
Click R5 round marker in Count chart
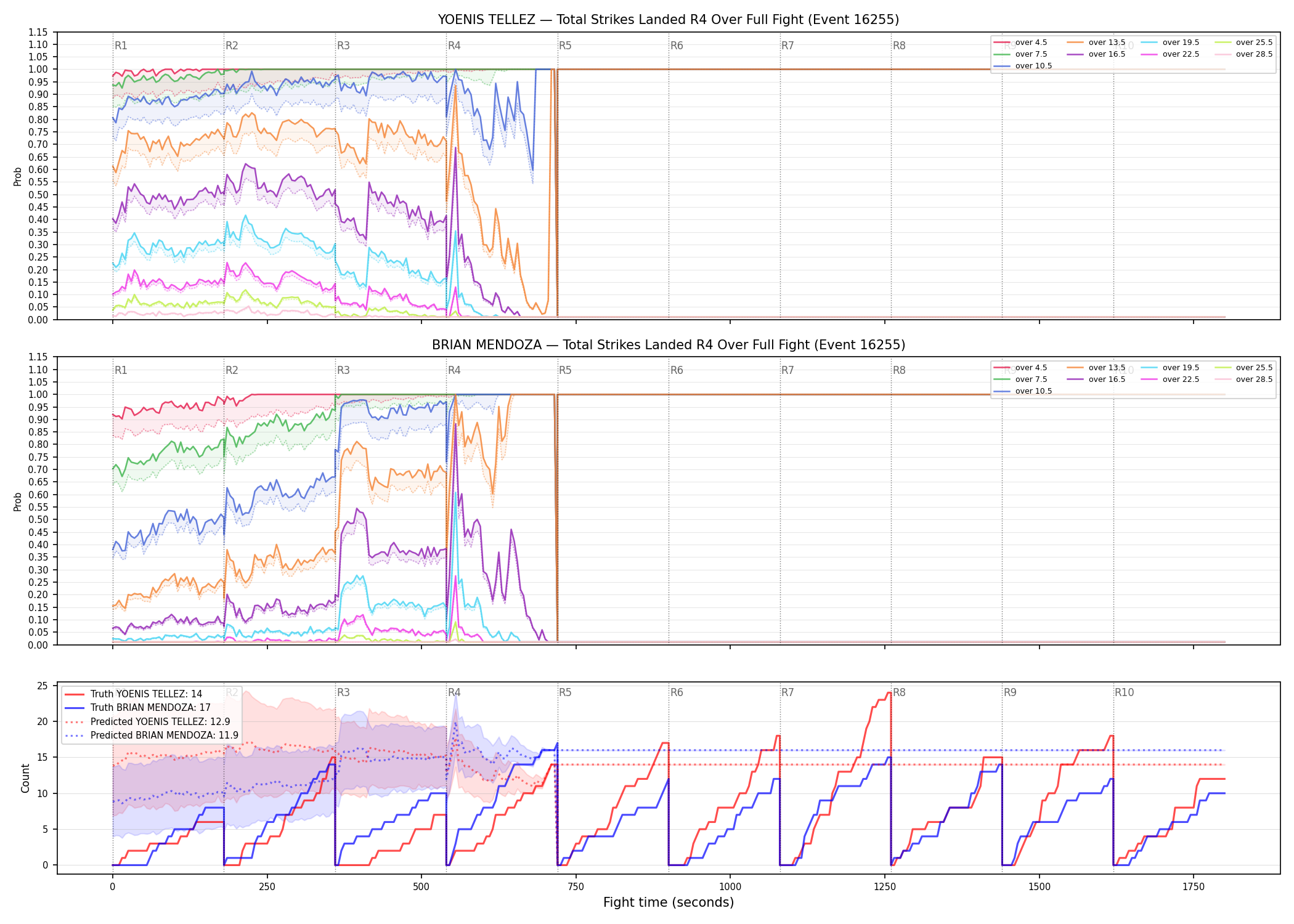coord(565,692)
